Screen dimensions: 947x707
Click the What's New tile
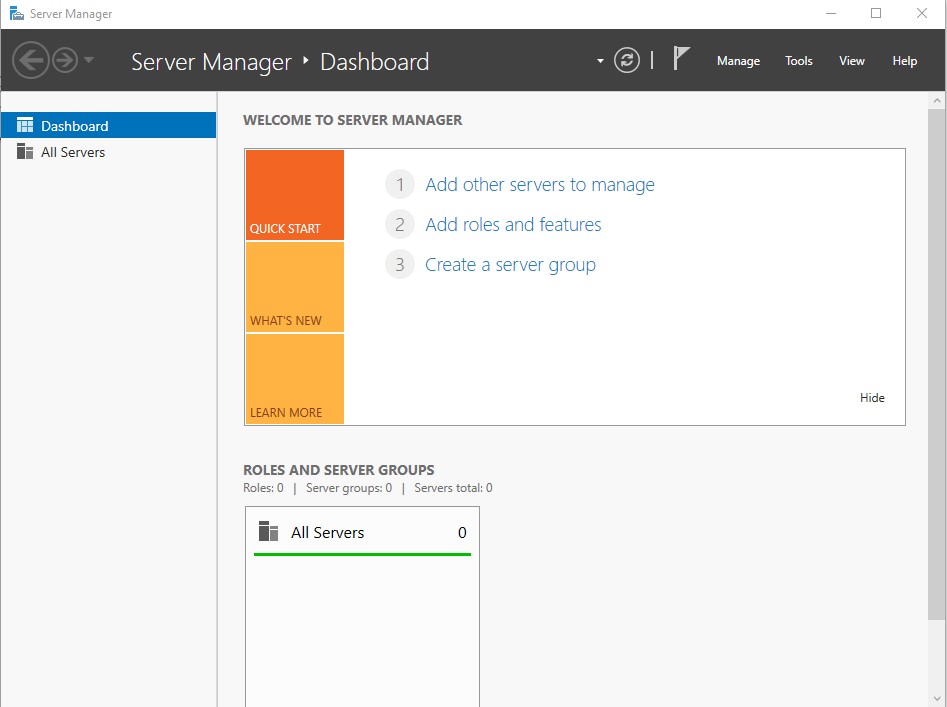[x=295, y=287]
